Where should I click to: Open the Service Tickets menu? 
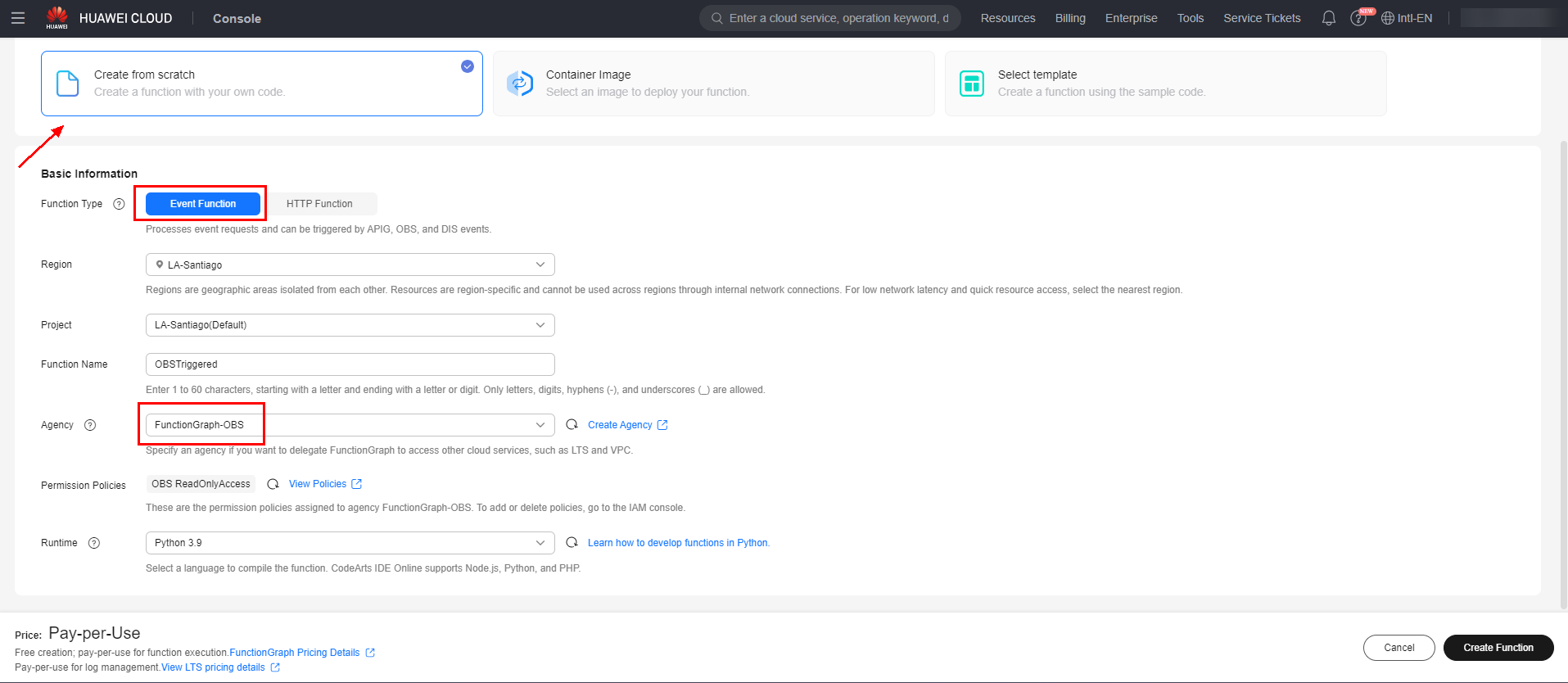(x=1261, y=18)
